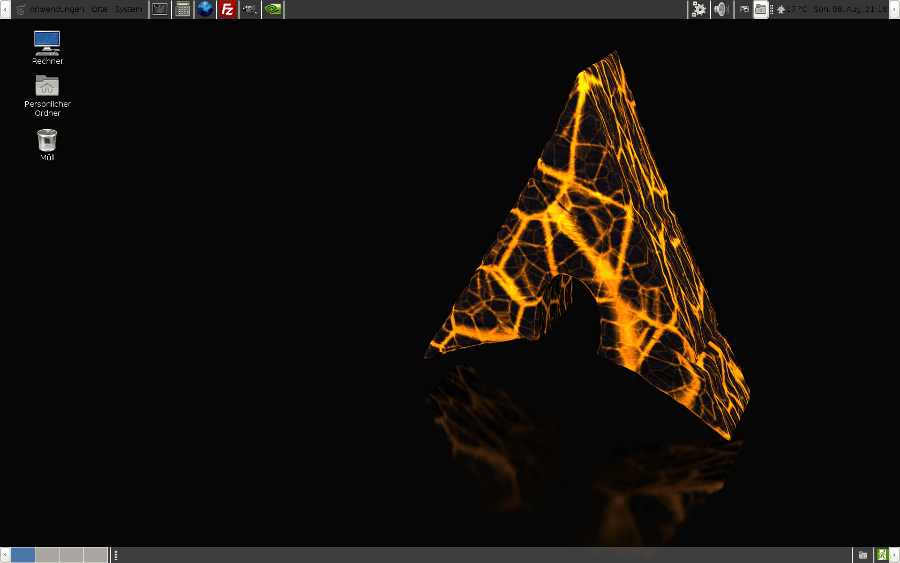Open the System menu
The image size is (900, 563).
click(129, 9)
